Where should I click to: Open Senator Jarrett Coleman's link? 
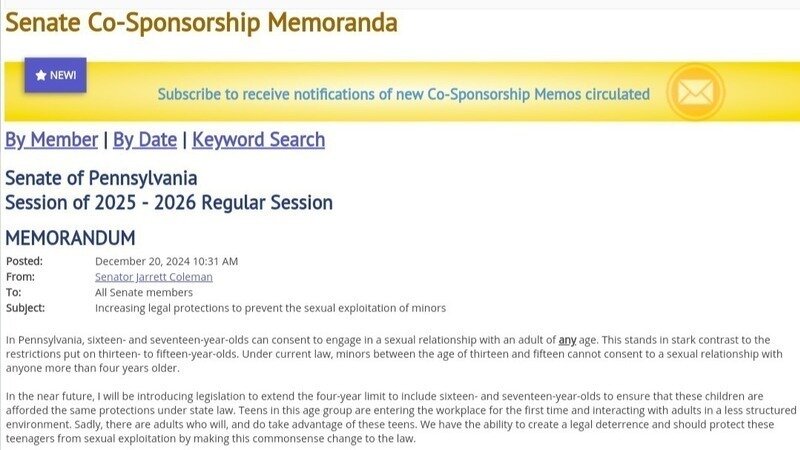click(153, 276)
